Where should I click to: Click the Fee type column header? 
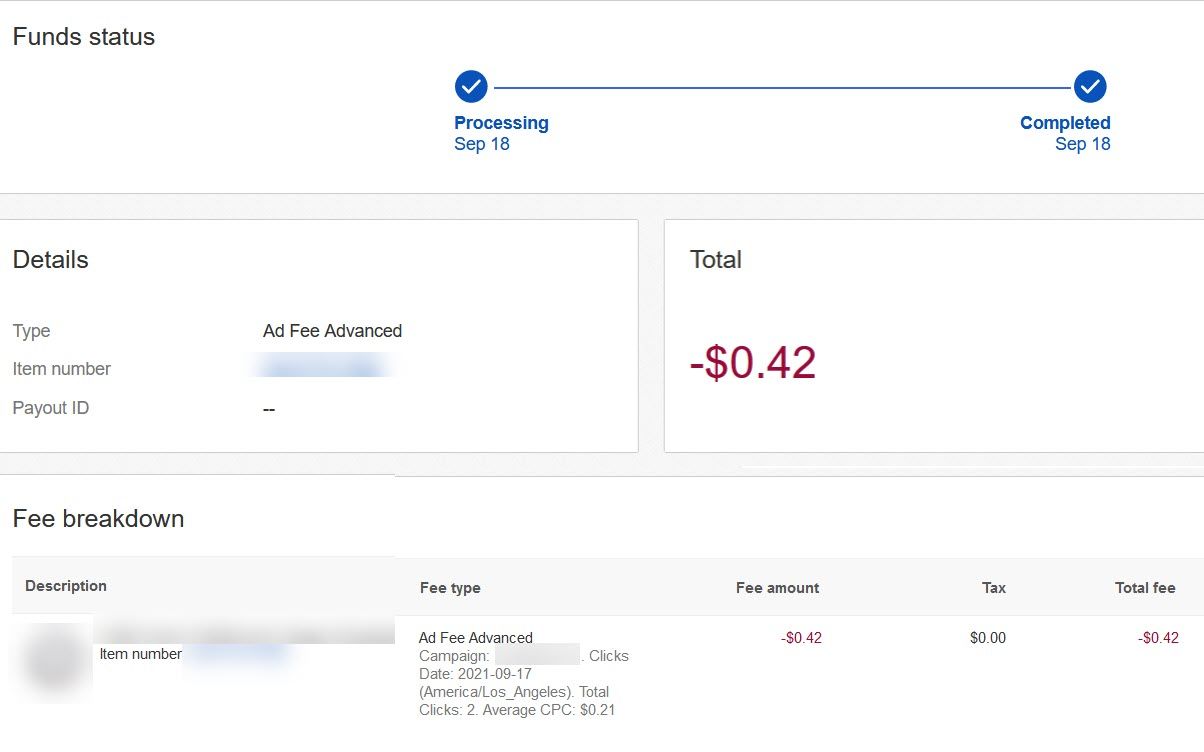[450, 588]
